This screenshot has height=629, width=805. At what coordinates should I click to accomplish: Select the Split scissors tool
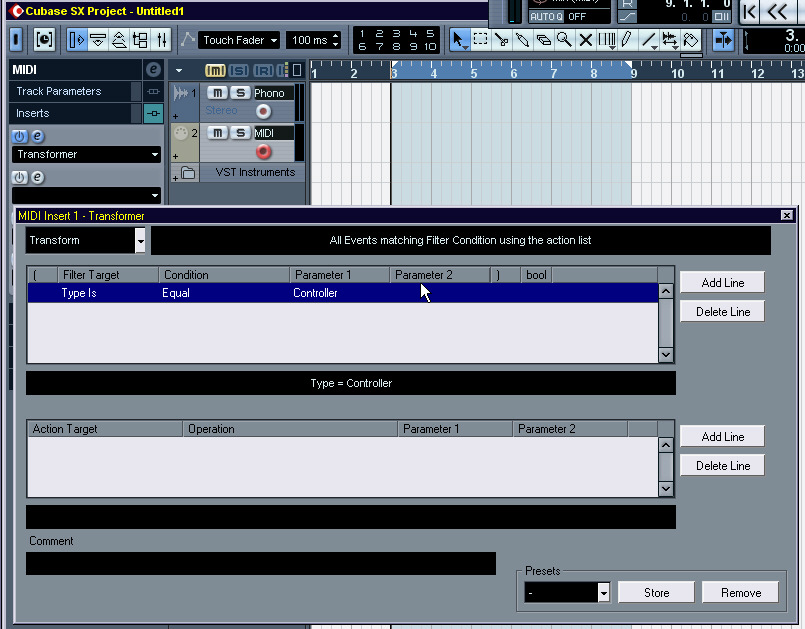(x=502, y=40)
